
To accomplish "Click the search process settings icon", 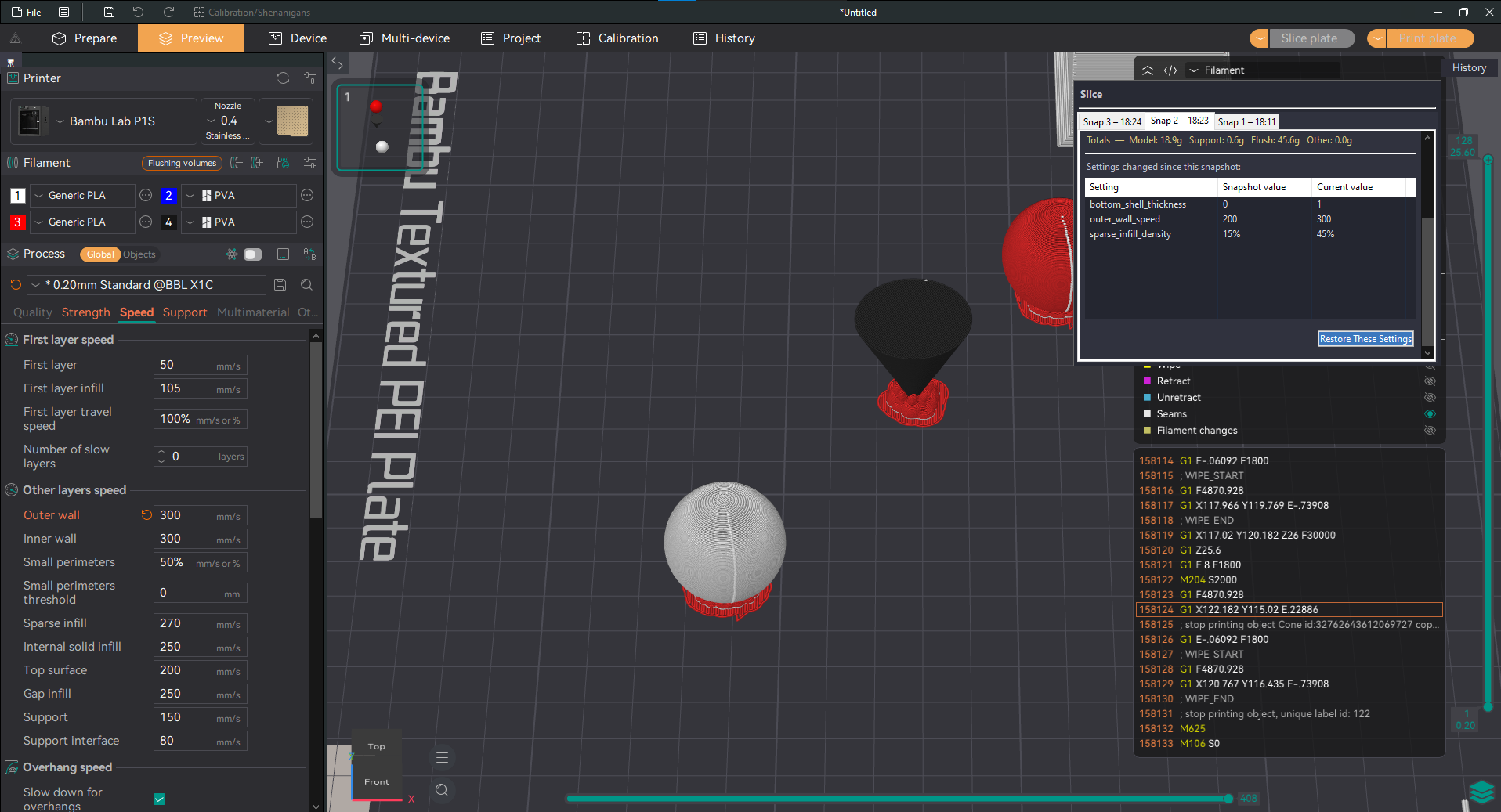I will coord(307,285).
